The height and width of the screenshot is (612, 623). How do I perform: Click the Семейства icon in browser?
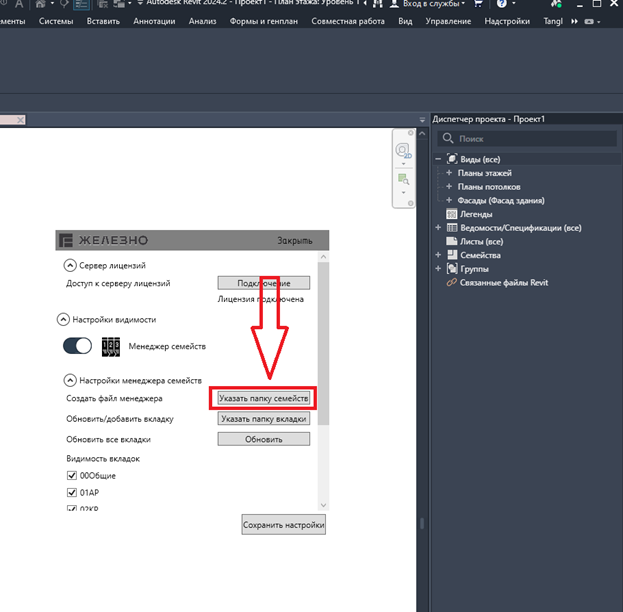pyautogui.click(x=452, y=255)
